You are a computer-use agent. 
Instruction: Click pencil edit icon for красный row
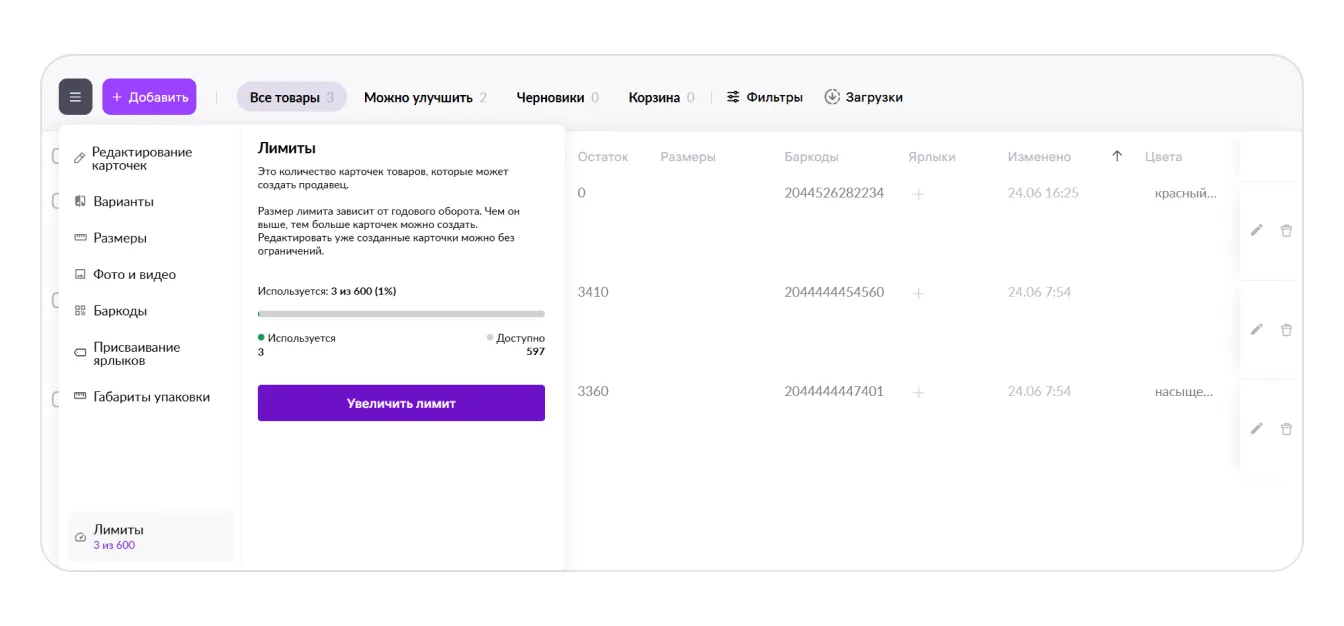pos(1257,230)
